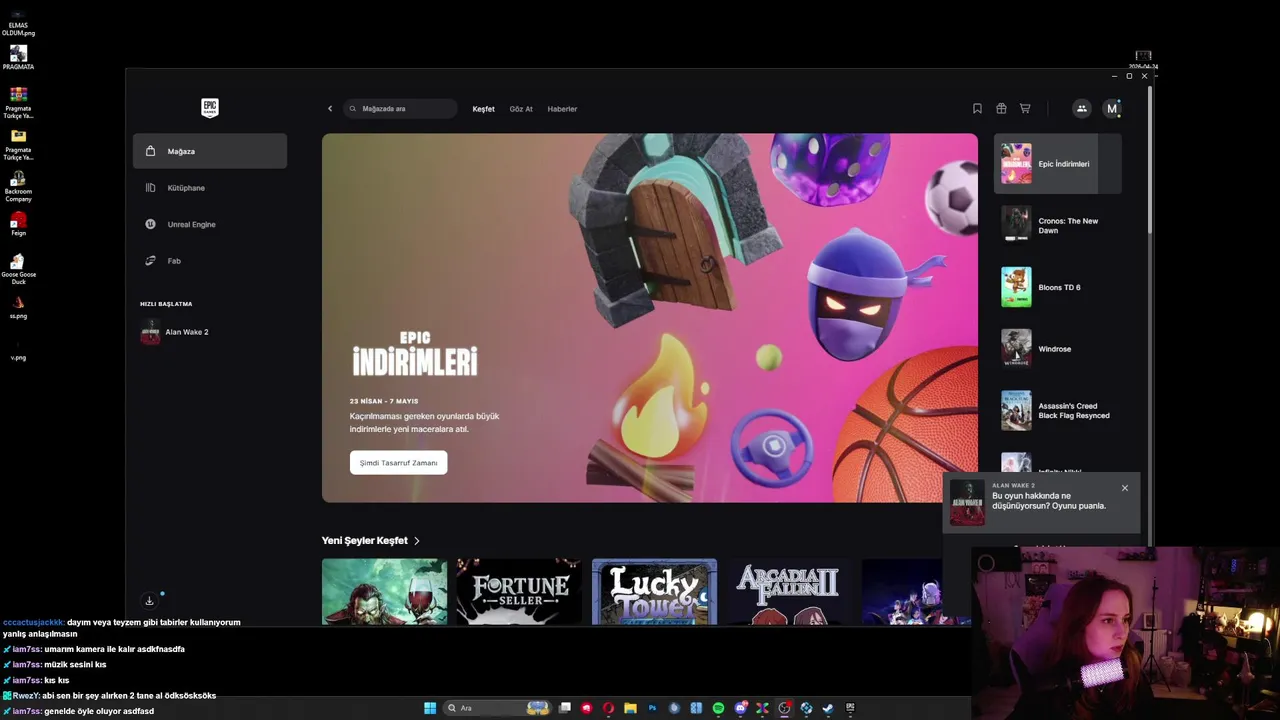
Task: Open Alan Wake 2 rating notification text
Action: click(x=1049, y=500)
